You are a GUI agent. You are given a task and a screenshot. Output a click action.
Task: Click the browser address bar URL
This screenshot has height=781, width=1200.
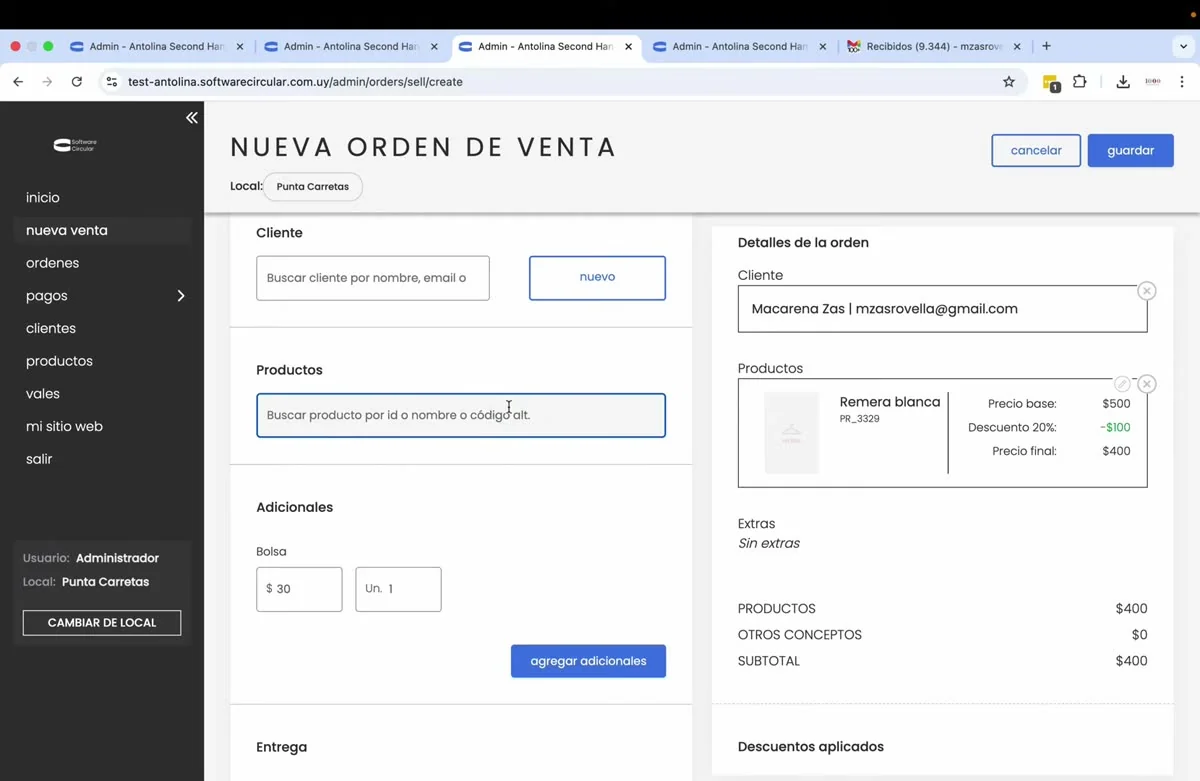click(295, 82)
